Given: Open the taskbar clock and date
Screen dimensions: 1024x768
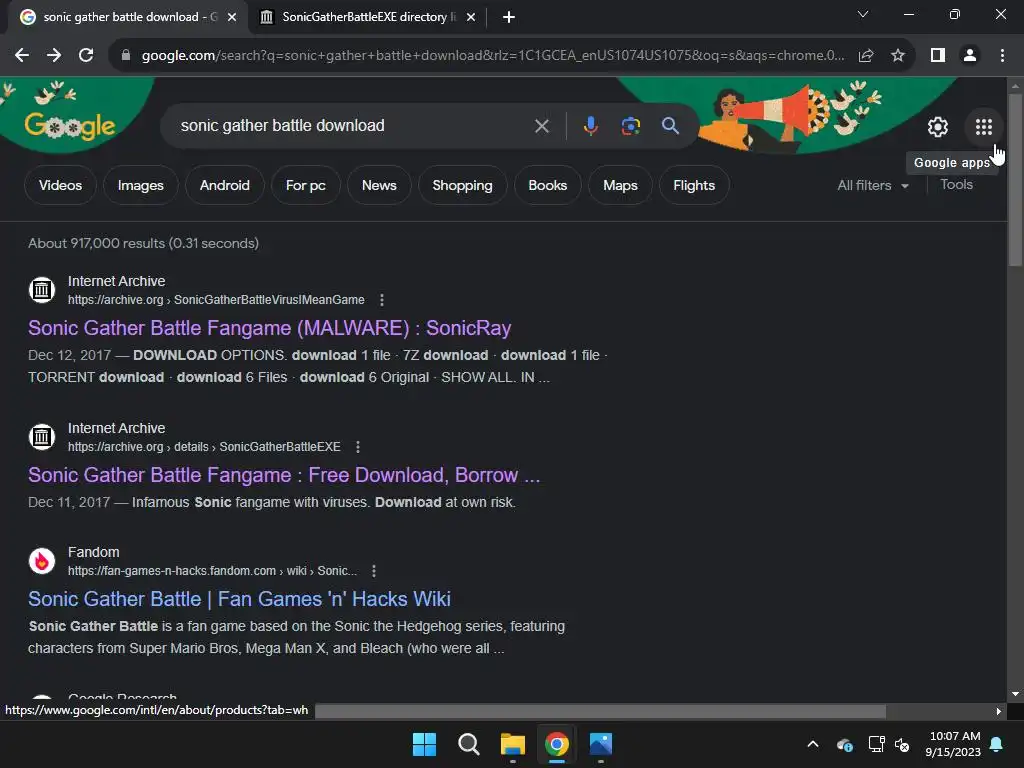Looking at the screenshot, I should 953,744.
